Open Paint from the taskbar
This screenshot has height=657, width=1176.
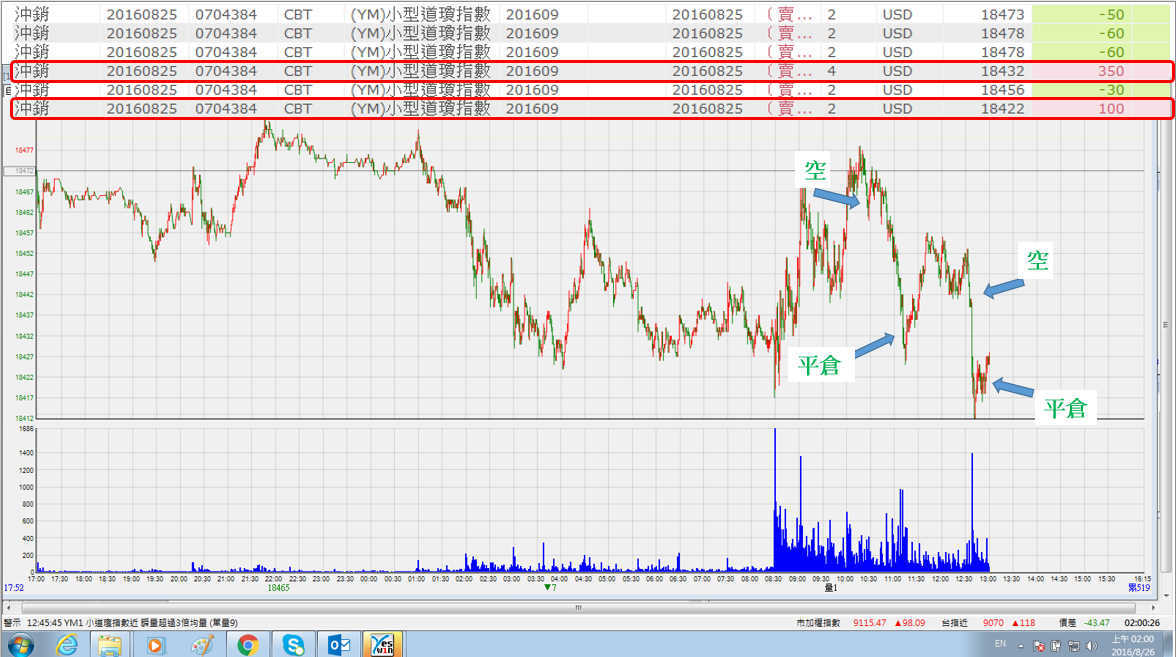pyautogui.click(x=201, y=645)
